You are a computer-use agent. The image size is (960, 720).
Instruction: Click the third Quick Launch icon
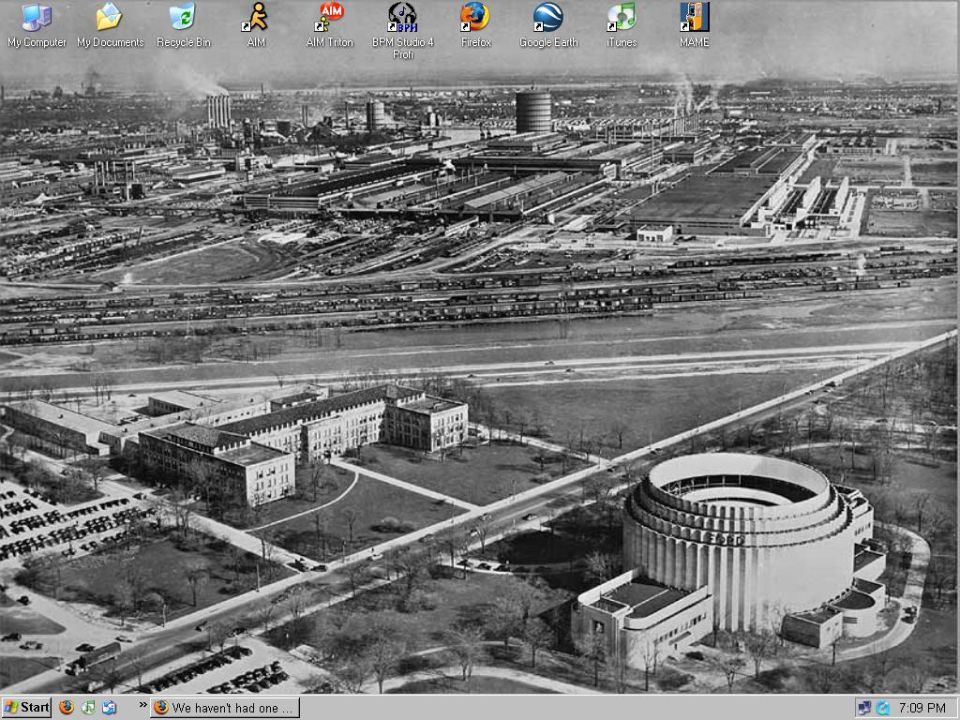(x=110, y=708)
